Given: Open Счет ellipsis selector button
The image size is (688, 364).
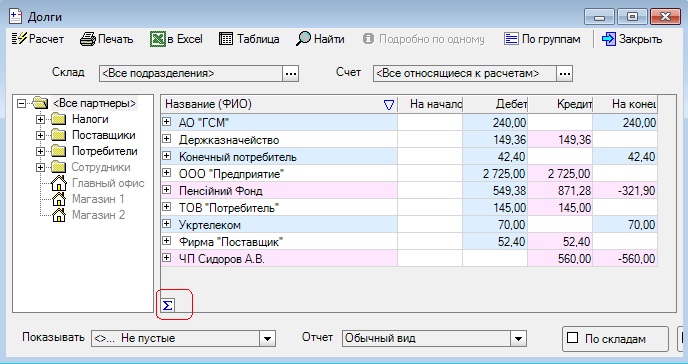Looking at the screenshot, I should pyautogui.click(x=565, y=74).
